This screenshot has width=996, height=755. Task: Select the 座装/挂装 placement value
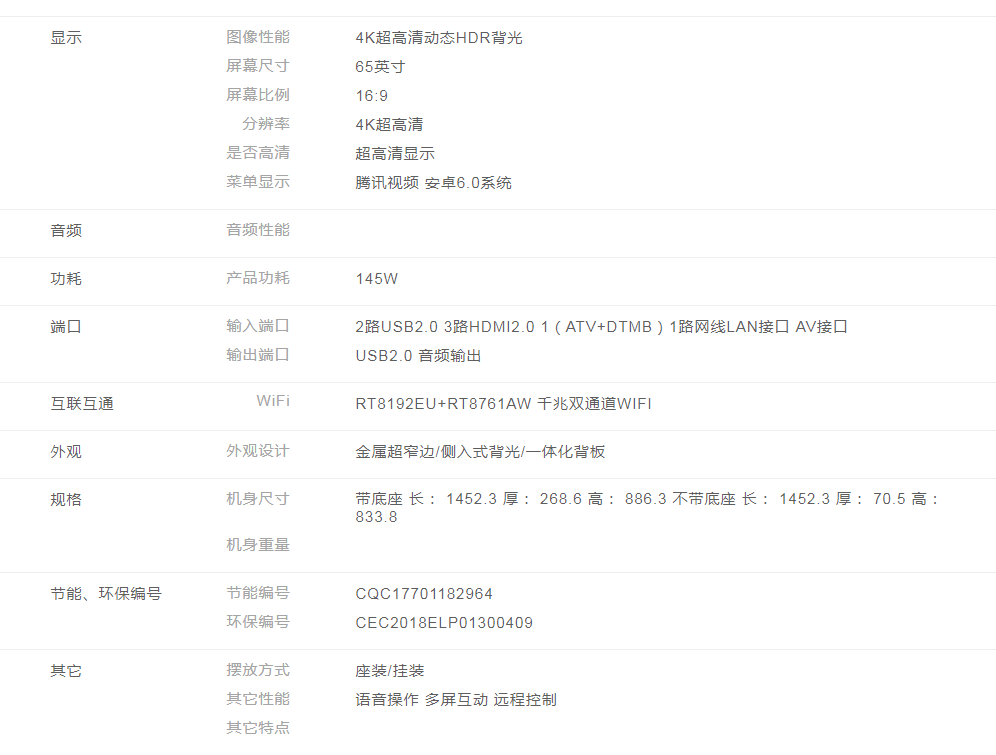pyautogui.click(x=390, y=671)
